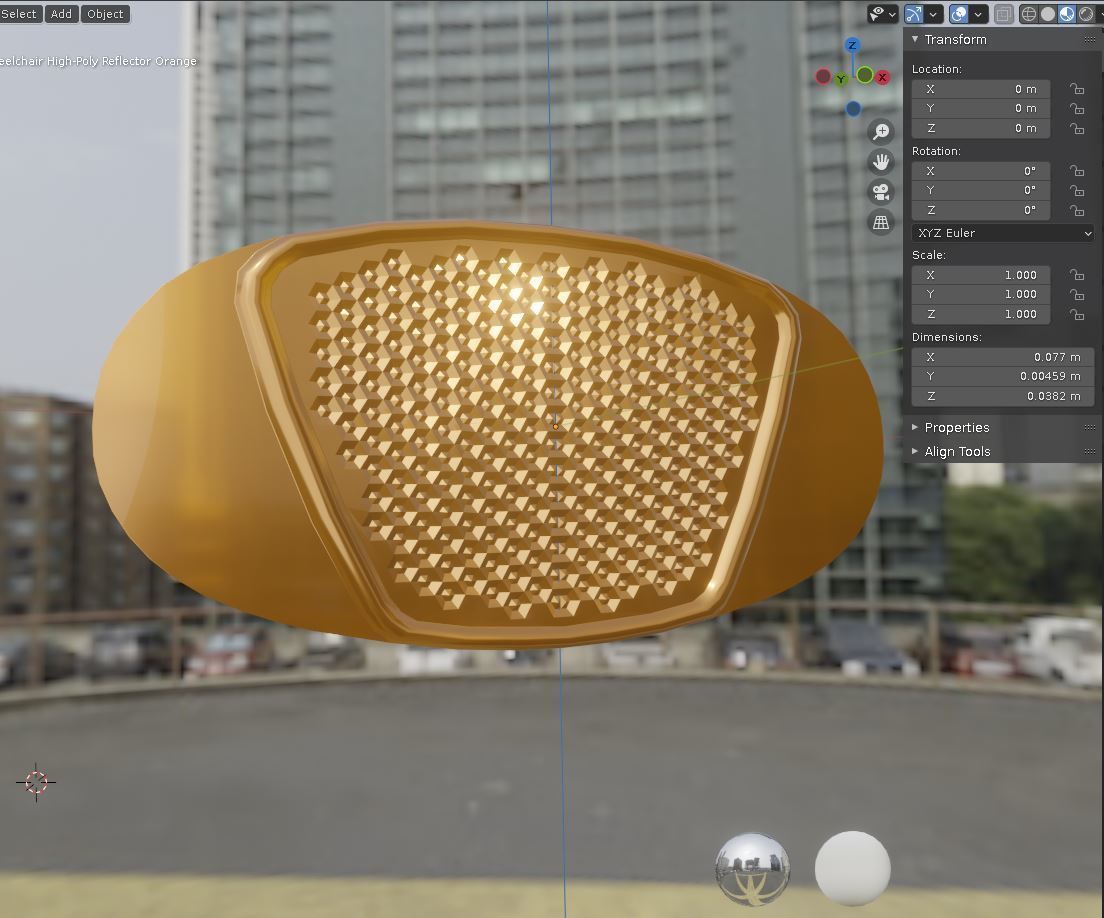Toggle X-ray mode
The width and height of the screenshot is (1104, 918).
(1004, 14)
